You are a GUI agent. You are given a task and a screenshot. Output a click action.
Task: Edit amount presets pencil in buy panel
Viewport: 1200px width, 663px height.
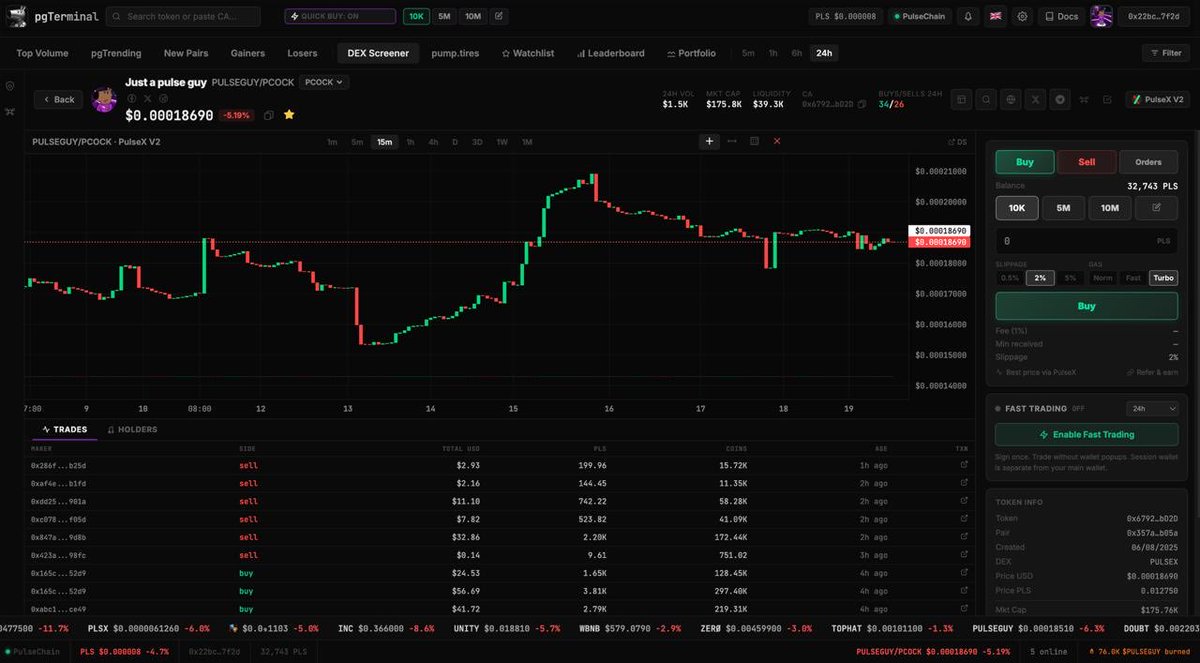pyautogui.click(x=1156, y=208)
